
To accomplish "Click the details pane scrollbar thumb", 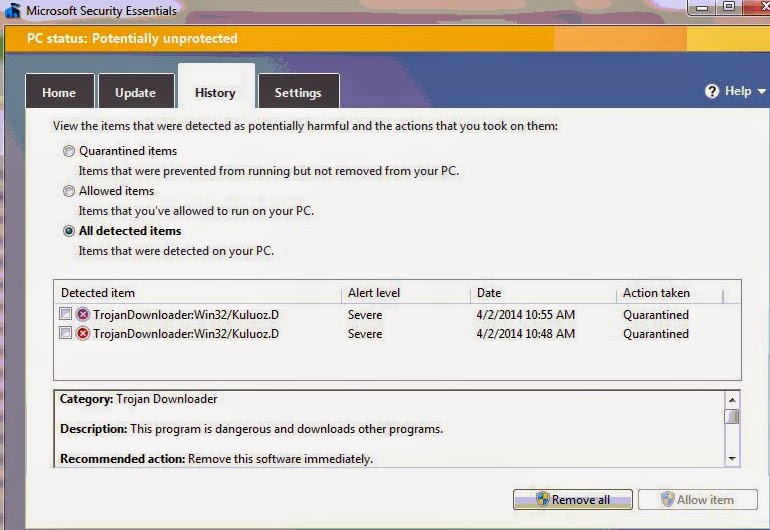I will (732, 416).
